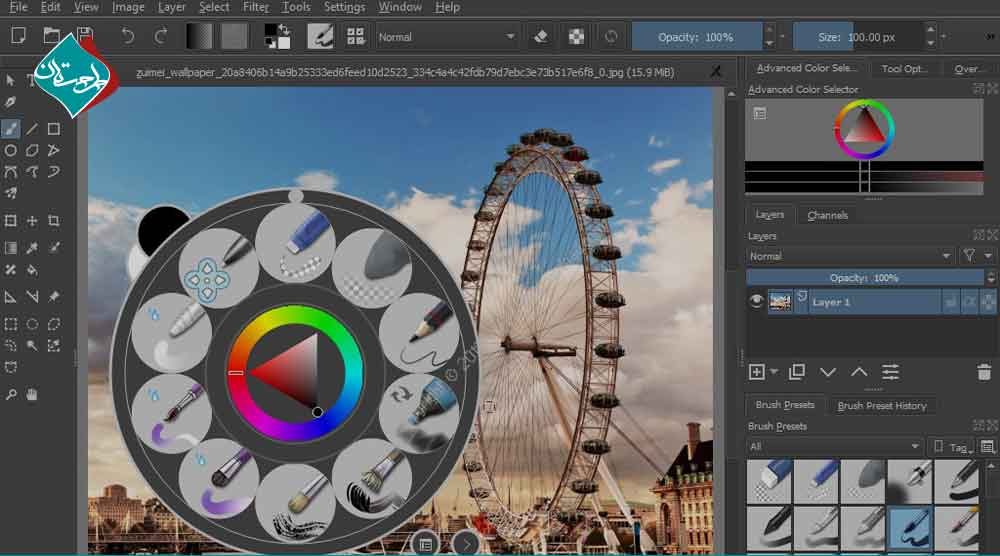Delete the selected layer
The width and height of the screenshot is (1000, 556).
(984, 372)
